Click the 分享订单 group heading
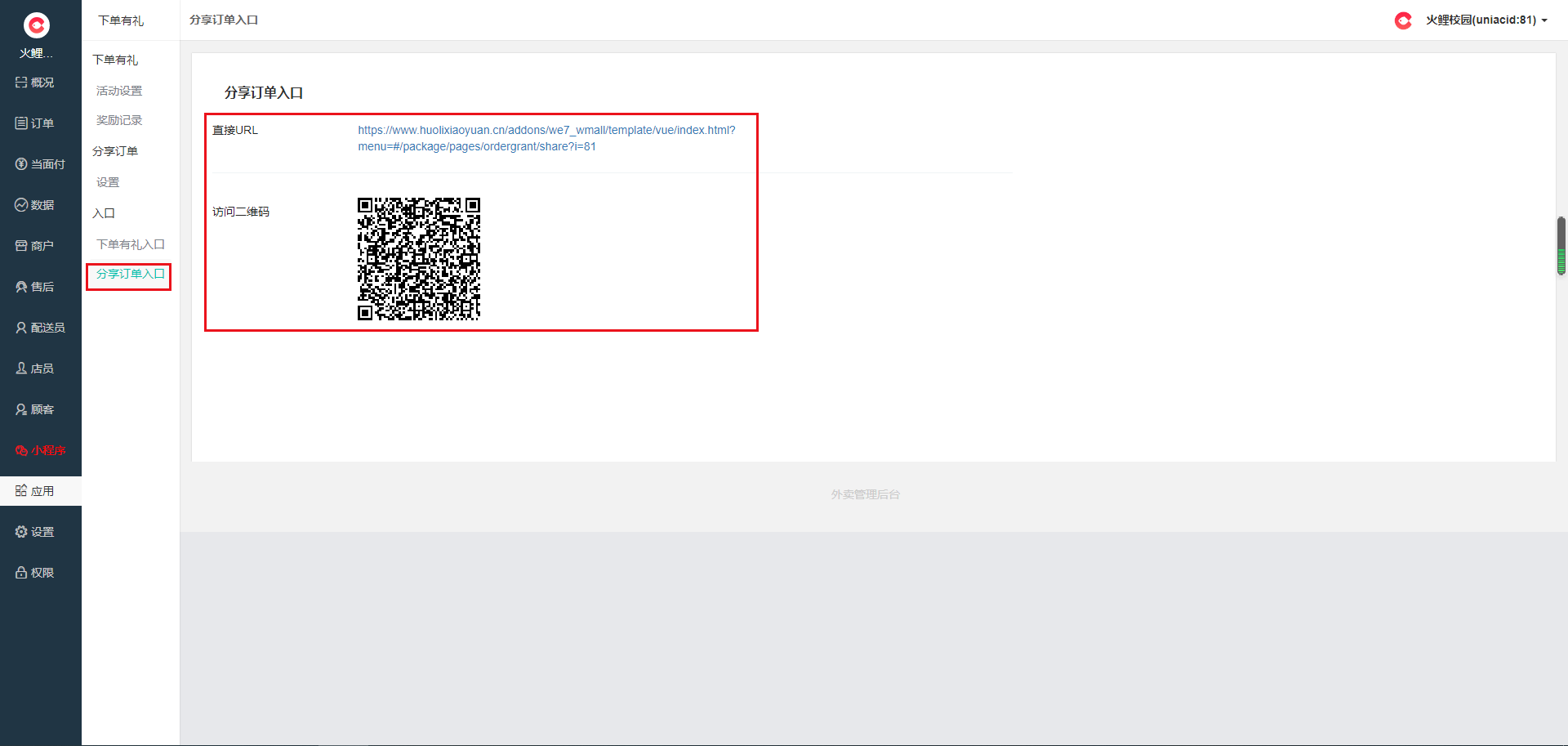 115,151
